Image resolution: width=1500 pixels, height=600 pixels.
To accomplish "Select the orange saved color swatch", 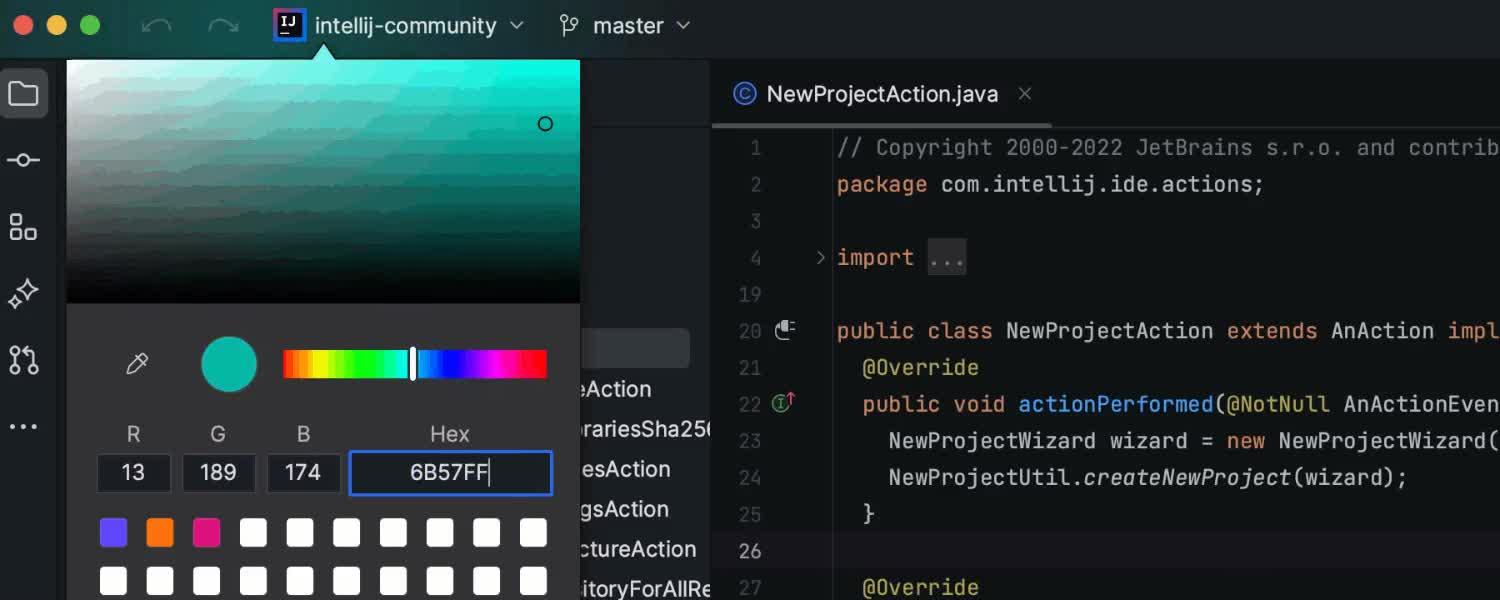I will point(160,532).
